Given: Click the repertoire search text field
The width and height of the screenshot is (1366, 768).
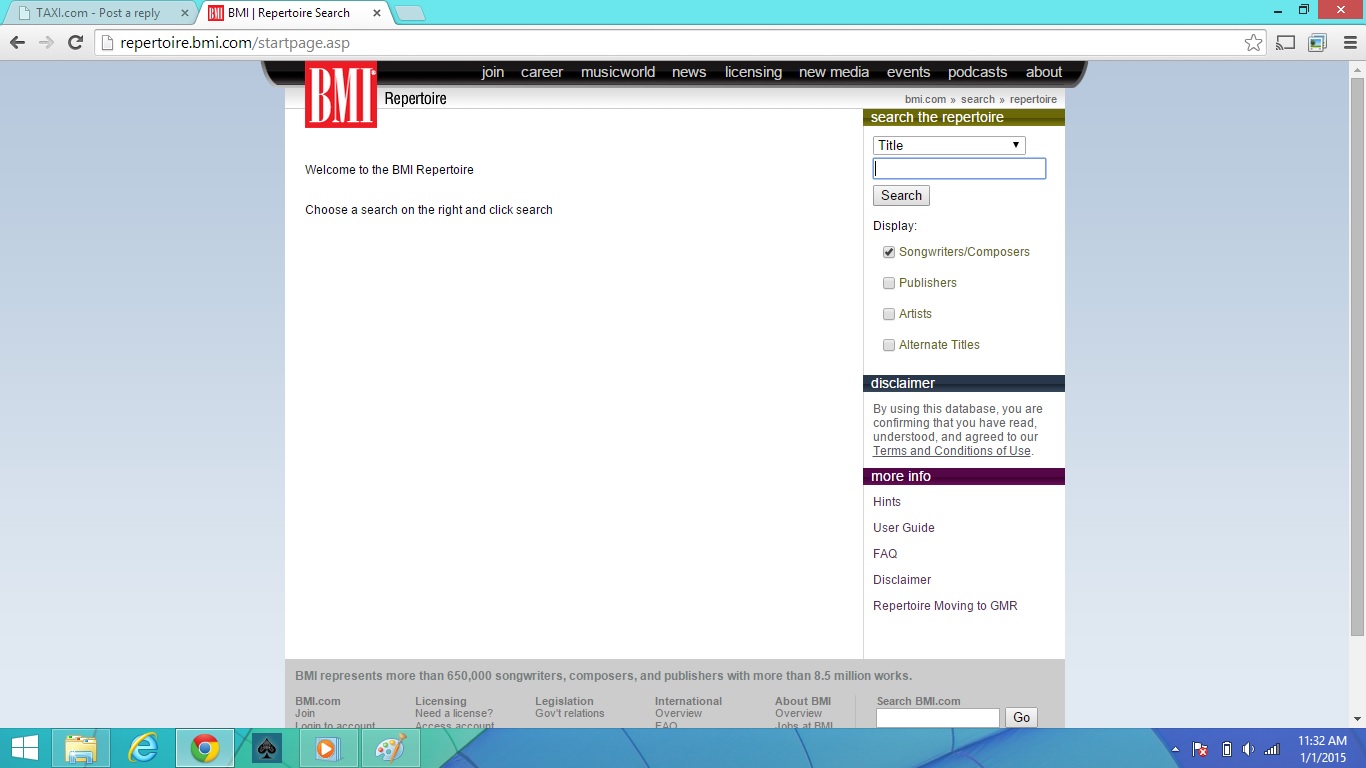Looking at the screenshot, I should point(960,169).
